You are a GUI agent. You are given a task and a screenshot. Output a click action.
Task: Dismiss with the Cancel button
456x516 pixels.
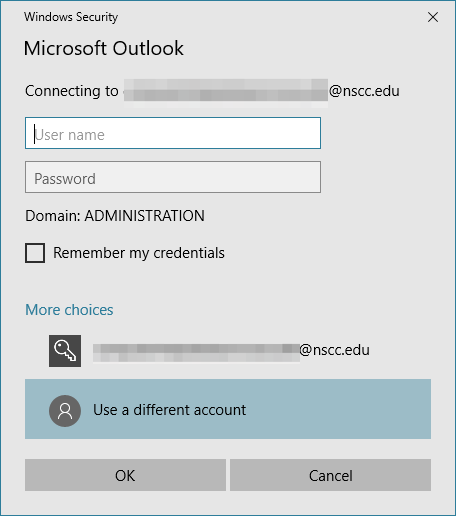[330, 475]
